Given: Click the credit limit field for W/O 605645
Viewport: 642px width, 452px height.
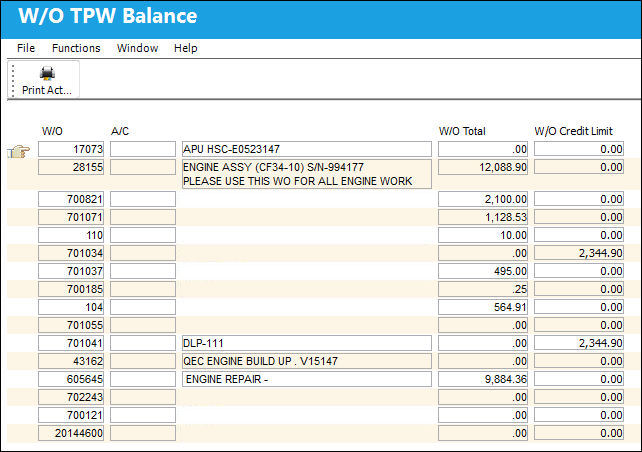Looking at the screenshot, I should (x=579, y=379).
